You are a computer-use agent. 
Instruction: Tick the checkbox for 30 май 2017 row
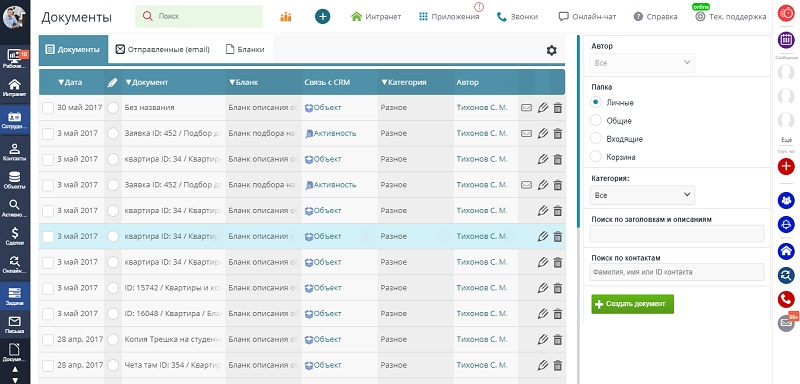click(48, 108)
